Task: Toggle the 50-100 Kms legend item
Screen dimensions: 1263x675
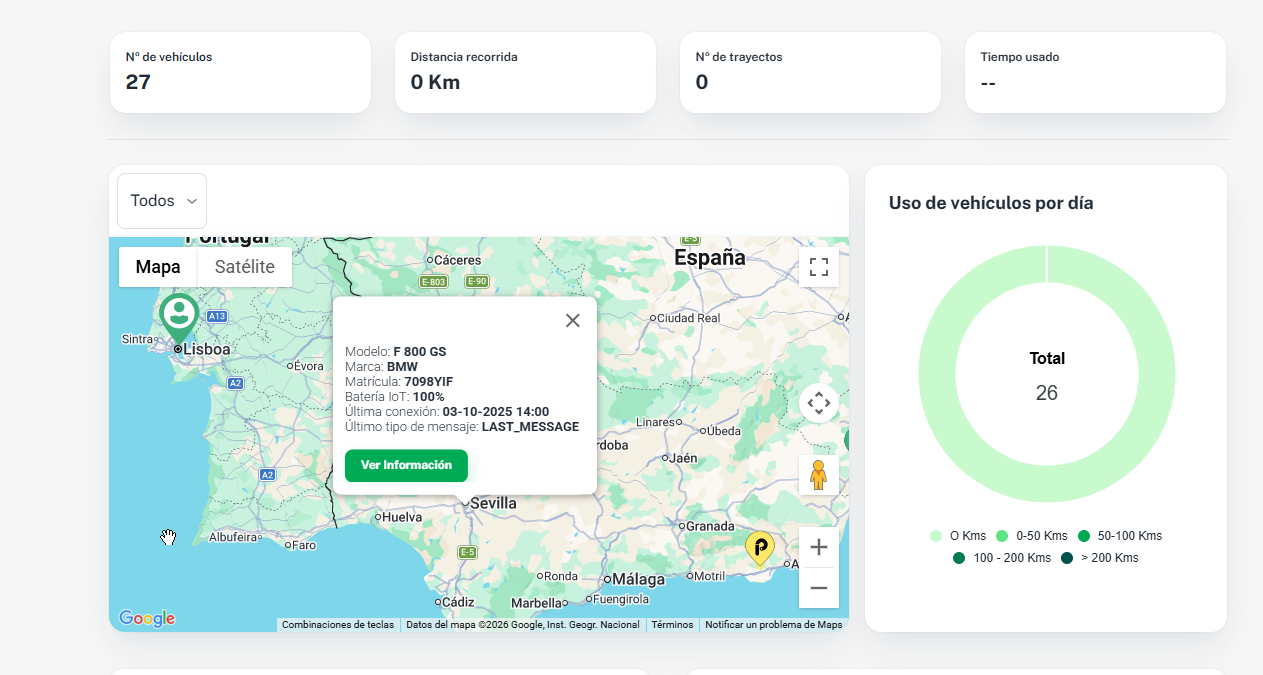Action: pos(1119,536)
